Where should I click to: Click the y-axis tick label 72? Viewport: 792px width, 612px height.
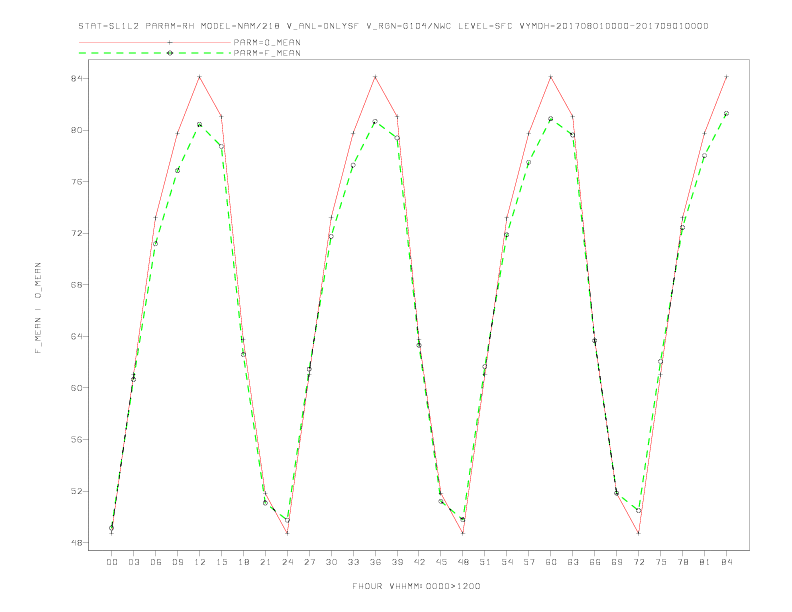pos(77,233)
